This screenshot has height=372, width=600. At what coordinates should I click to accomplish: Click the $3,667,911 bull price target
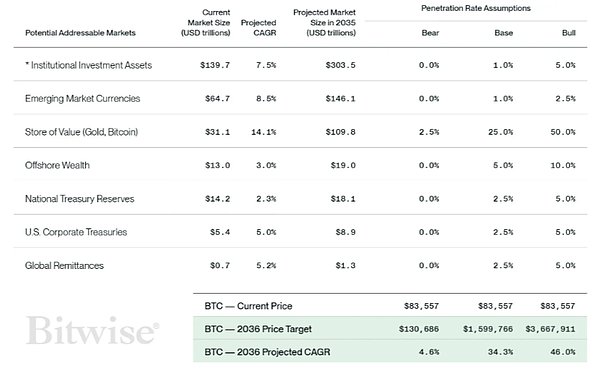[x=550, y=329]
